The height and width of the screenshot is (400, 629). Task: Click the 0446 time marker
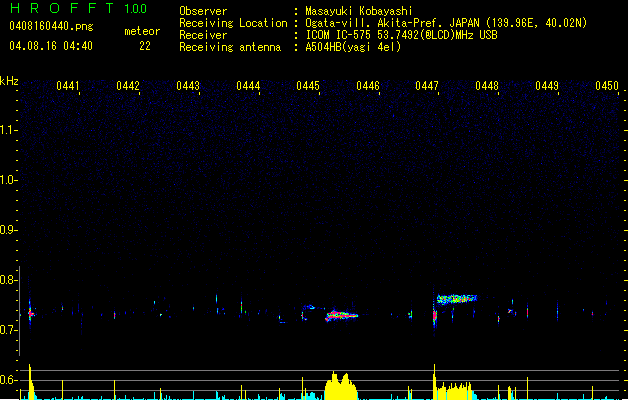point(368,86)
